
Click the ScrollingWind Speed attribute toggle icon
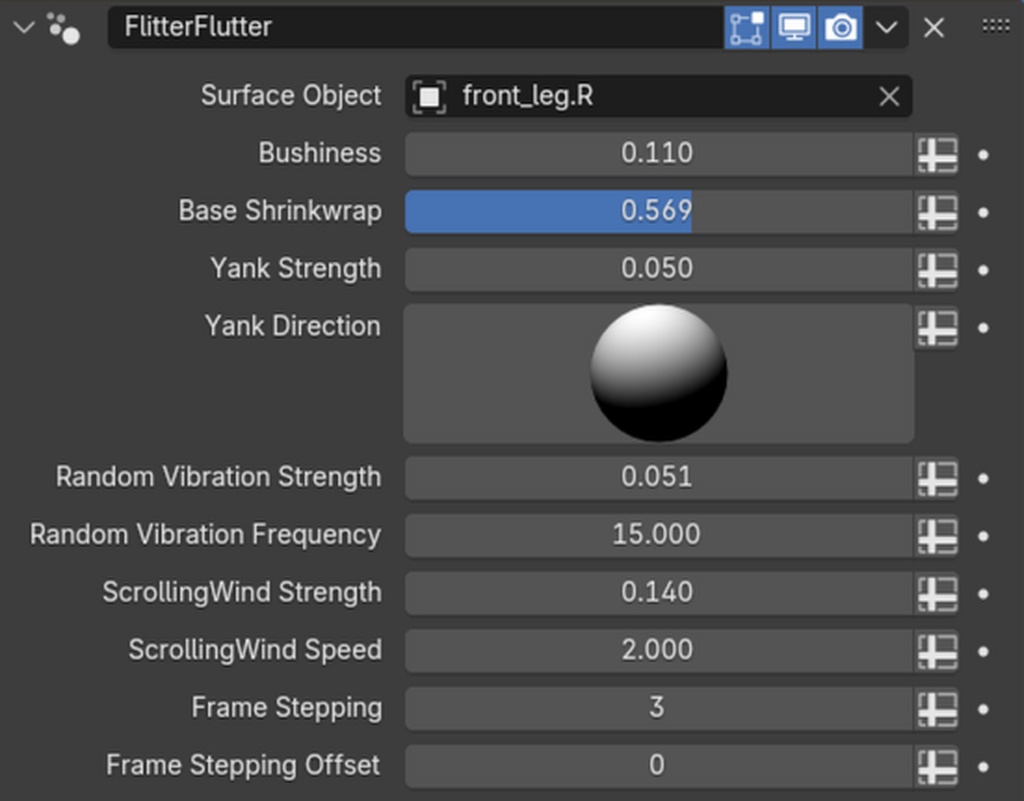[937, 650]
